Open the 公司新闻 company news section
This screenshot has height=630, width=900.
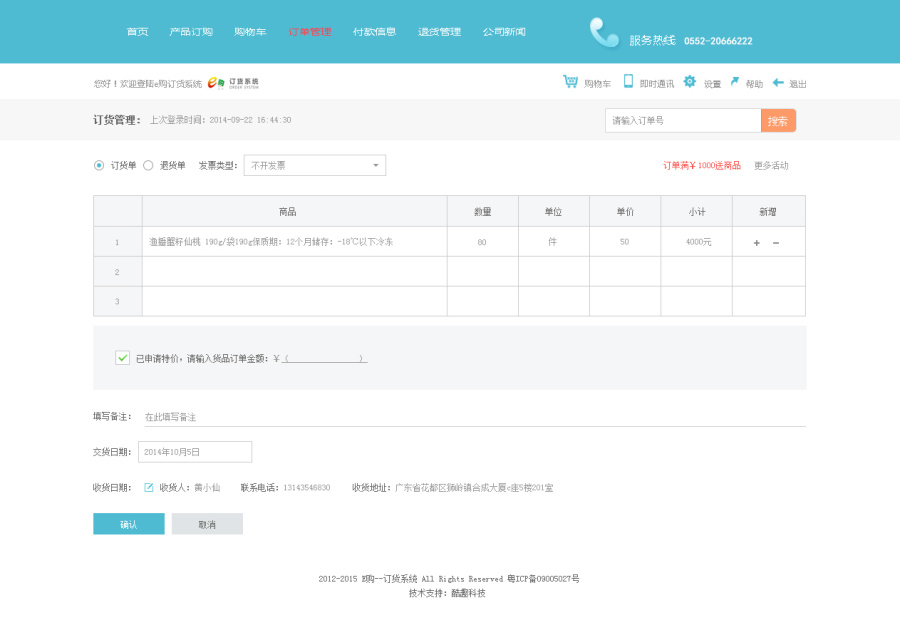tap(504, 31)
